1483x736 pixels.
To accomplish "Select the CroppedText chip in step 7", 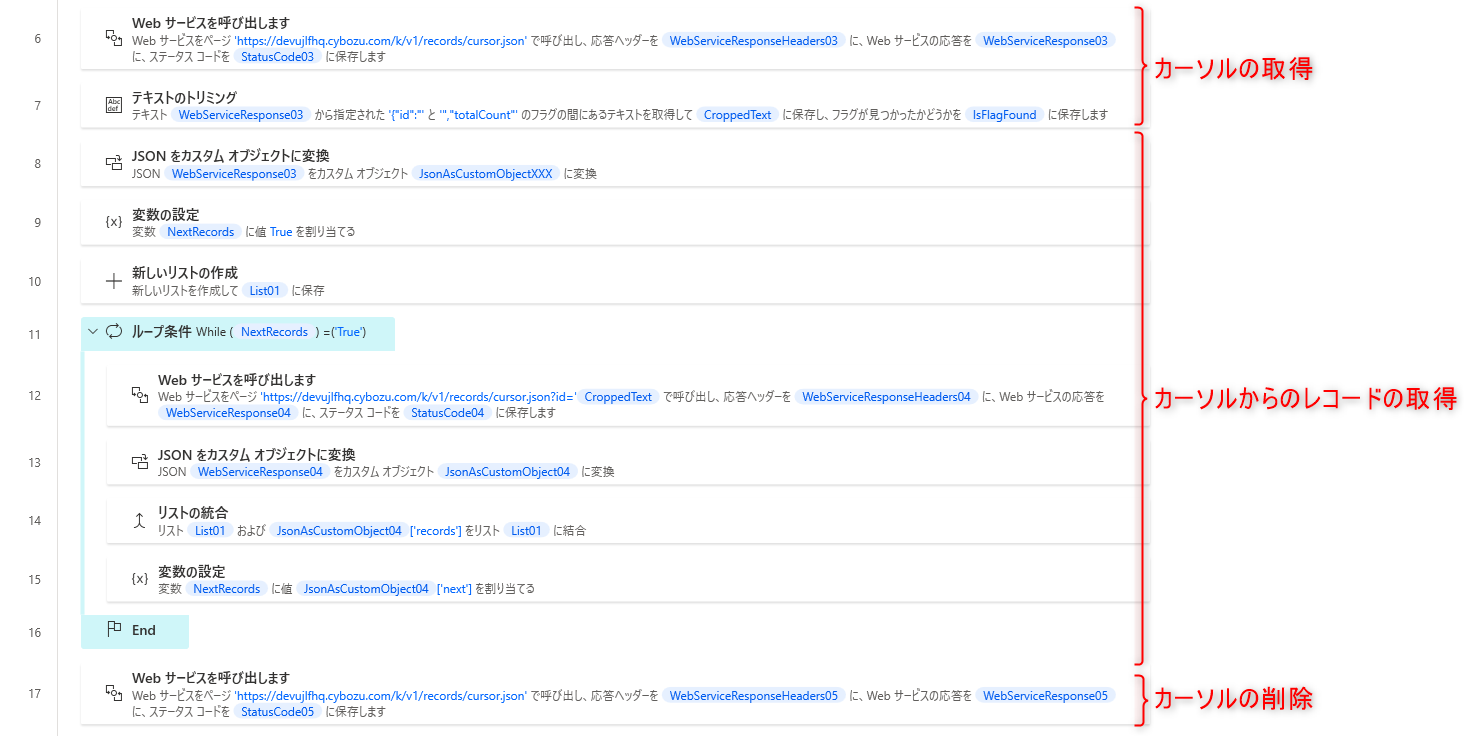I will coord(738,115).
